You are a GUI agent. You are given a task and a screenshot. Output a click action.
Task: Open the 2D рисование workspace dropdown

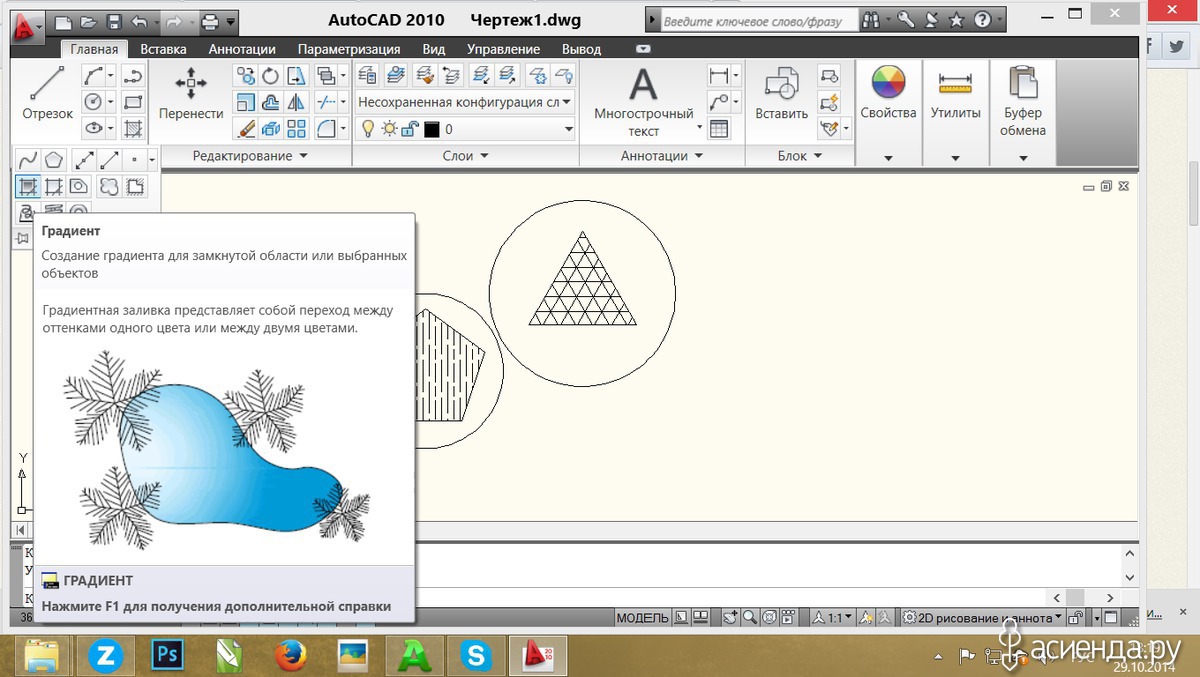983,618
